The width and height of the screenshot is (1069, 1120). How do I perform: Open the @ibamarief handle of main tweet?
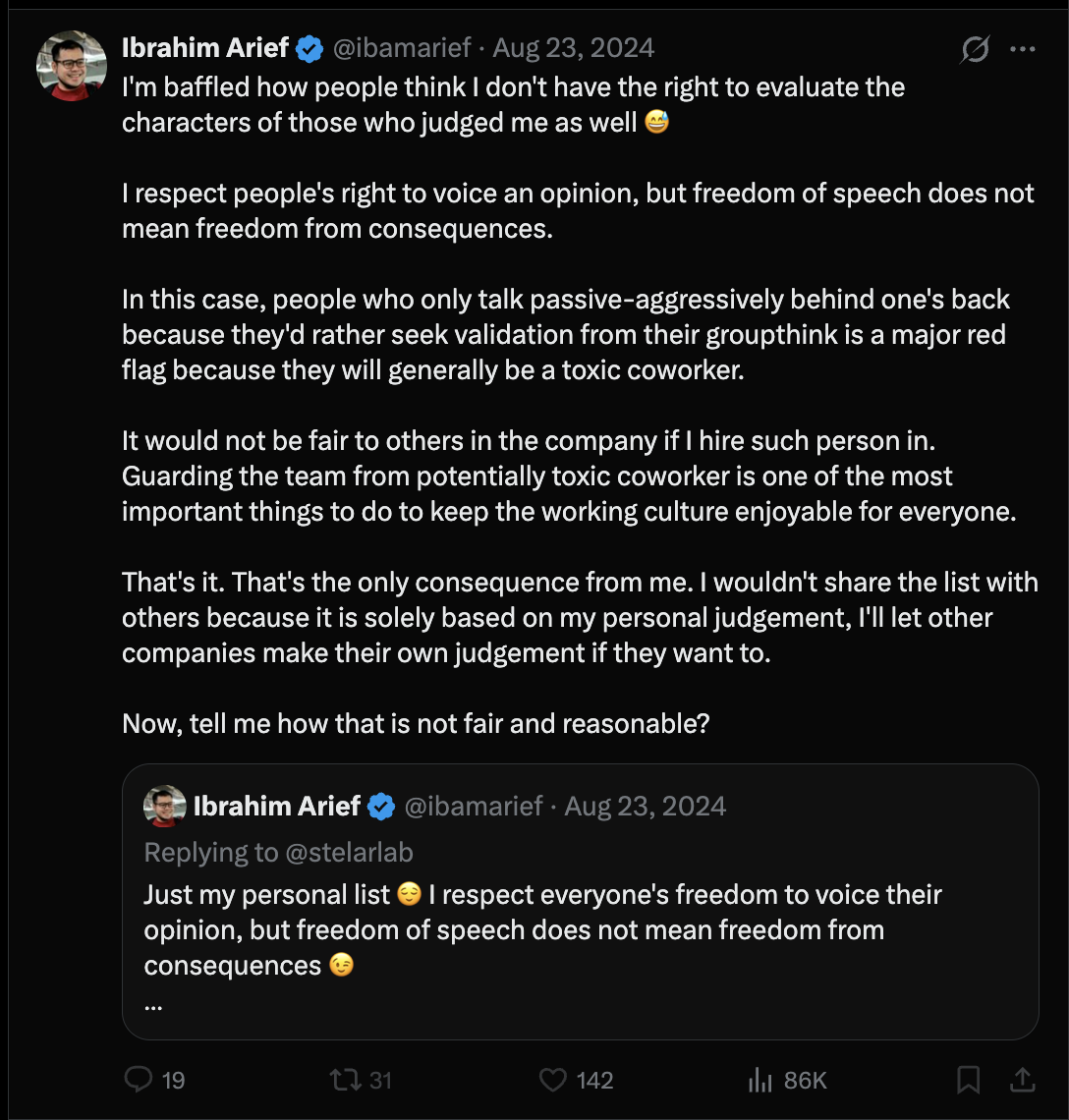point(402,48)
